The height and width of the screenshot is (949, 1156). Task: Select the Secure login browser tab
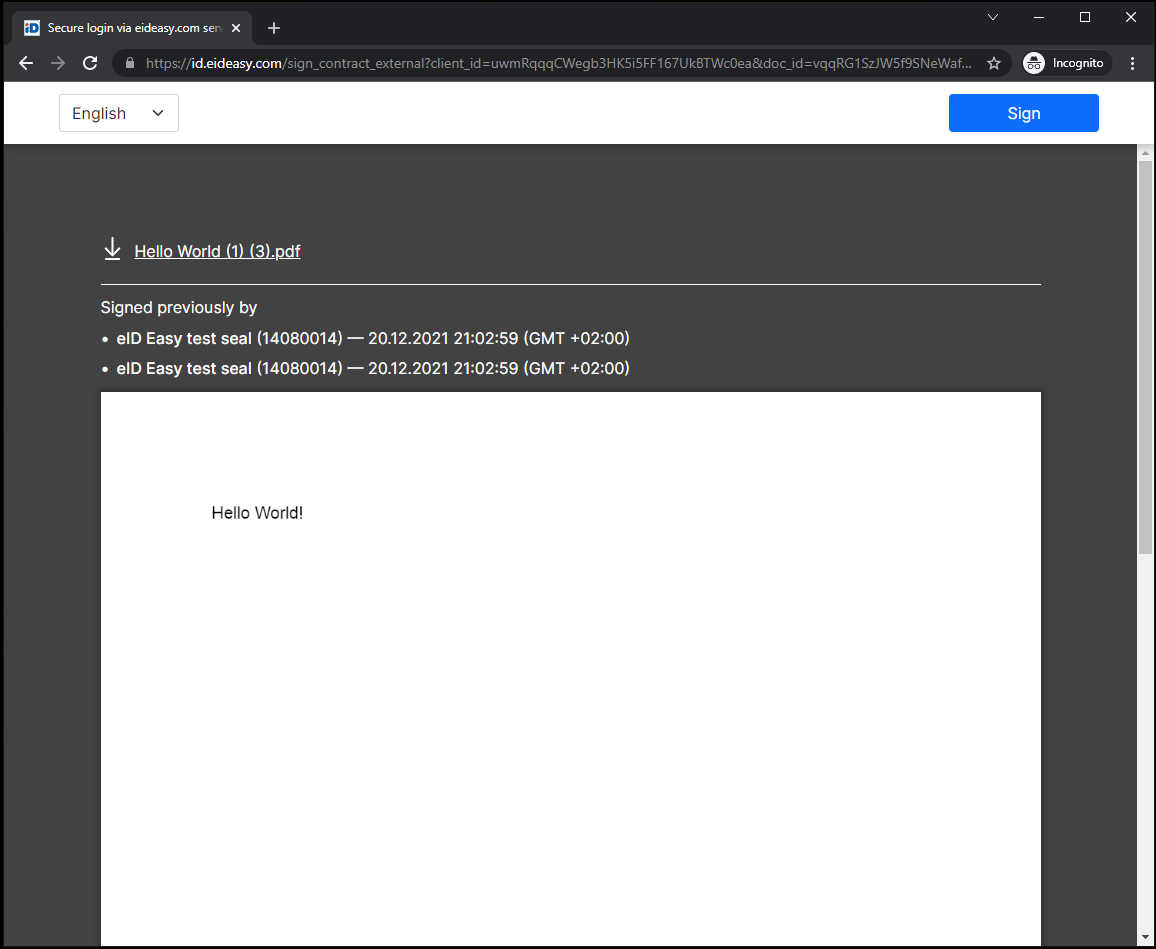130,28
